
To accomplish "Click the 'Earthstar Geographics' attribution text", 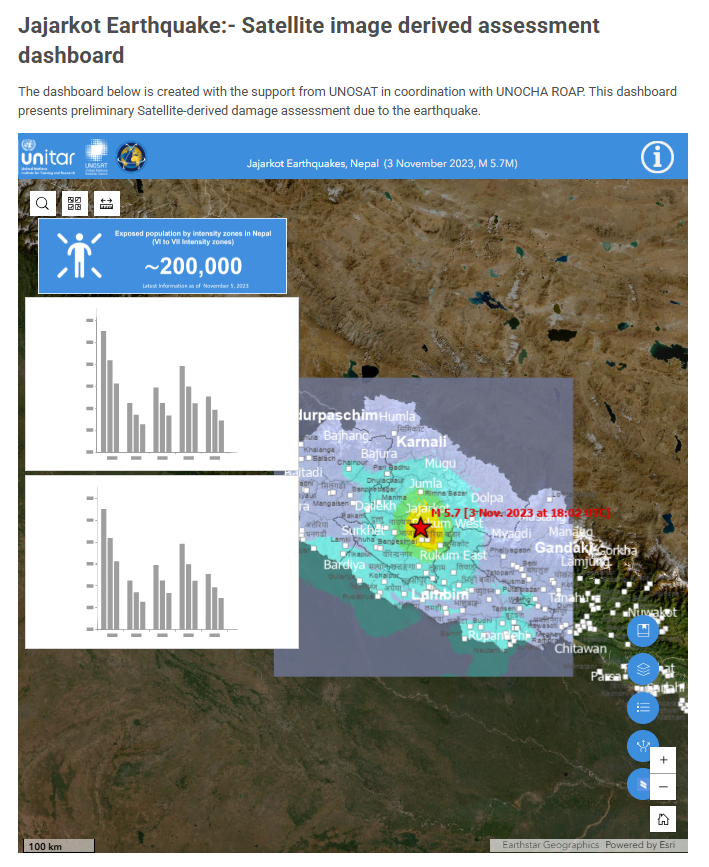I will (x=550, y=845).
